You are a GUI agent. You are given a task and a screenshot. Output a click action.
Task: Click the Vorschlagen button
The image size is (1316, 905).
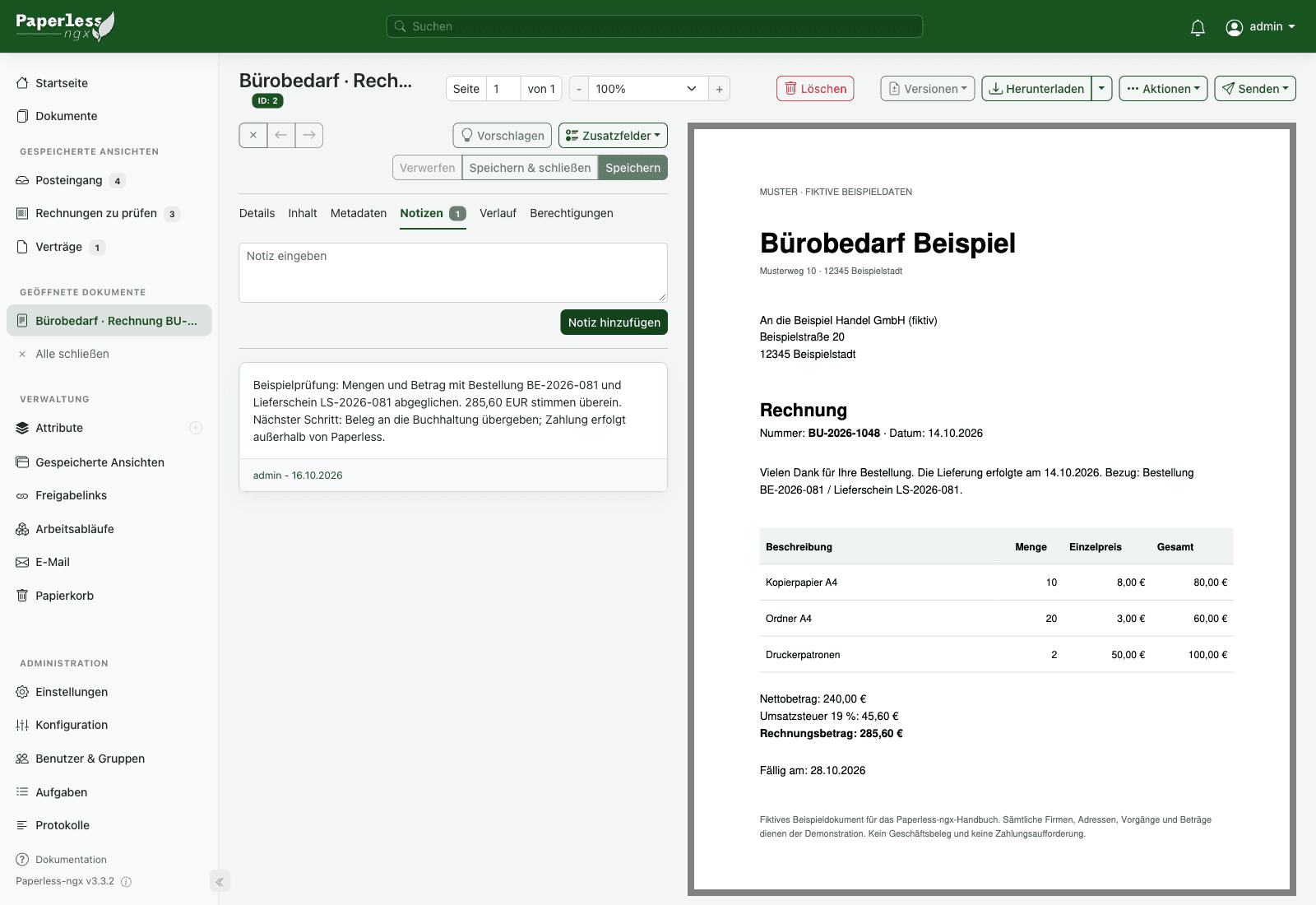point(503,136)
